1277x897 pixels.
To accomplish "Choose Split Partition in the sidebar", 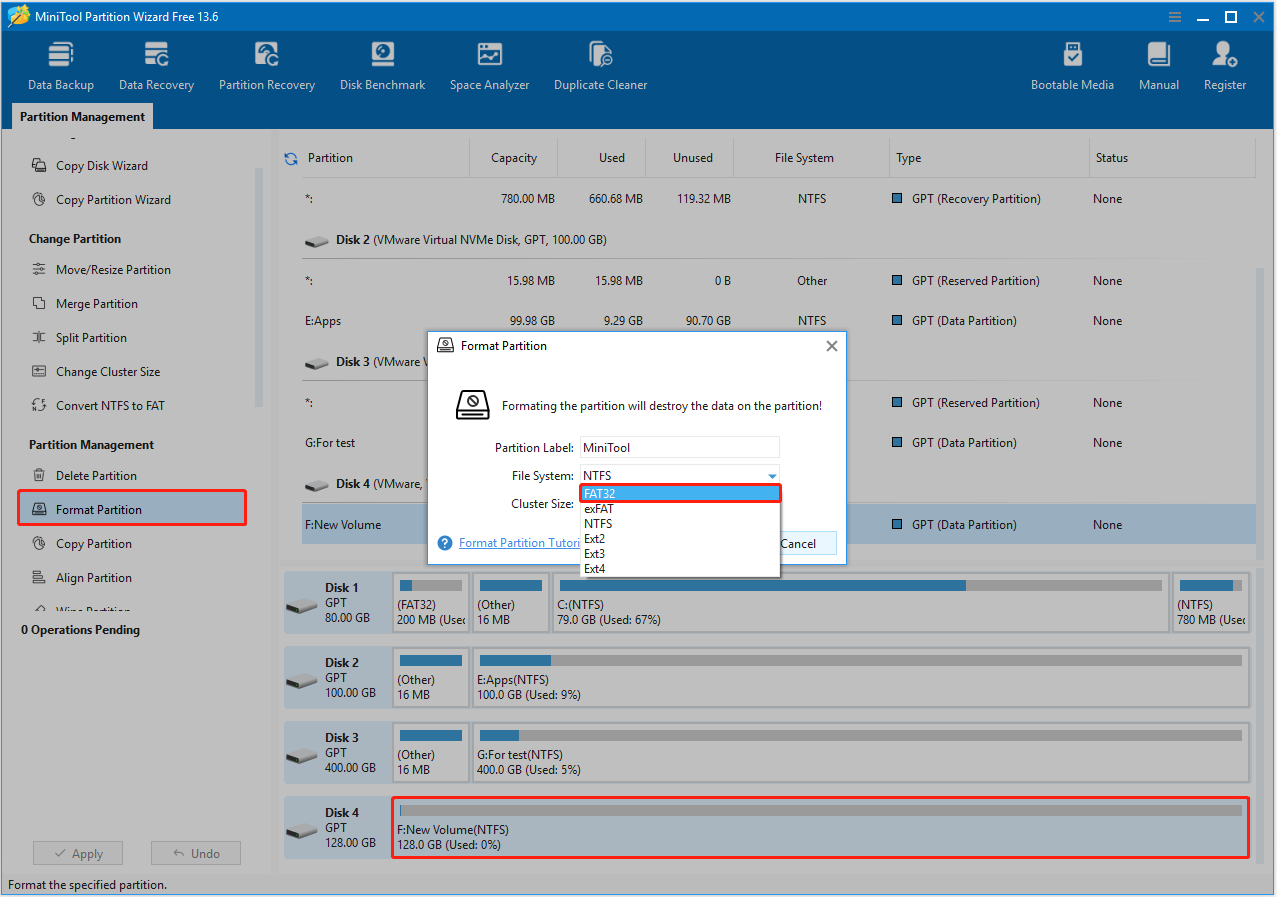I will 91,338.
